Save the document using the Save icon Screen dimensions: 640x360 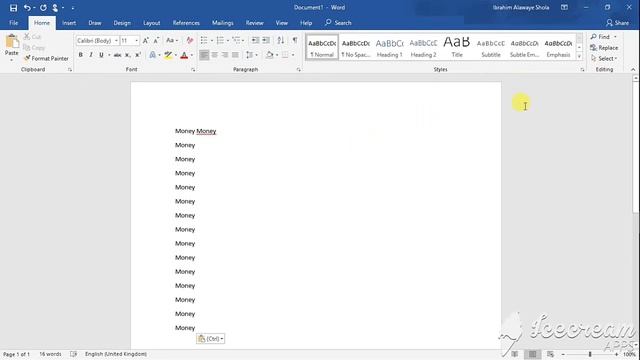13,8
